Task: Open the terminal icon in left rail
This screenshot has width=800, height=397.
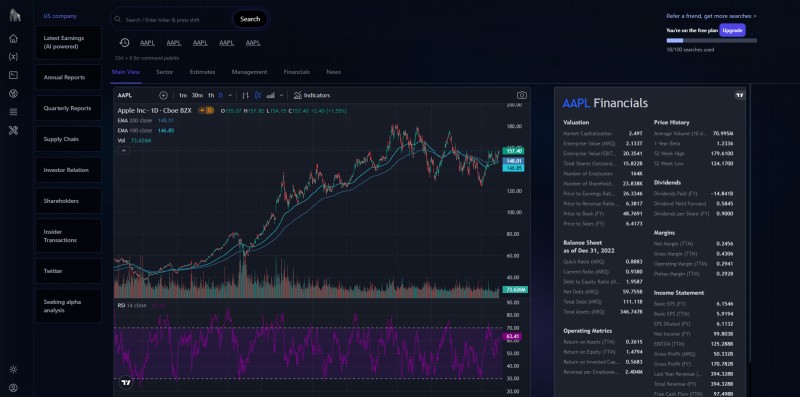Action: point(13,75)
